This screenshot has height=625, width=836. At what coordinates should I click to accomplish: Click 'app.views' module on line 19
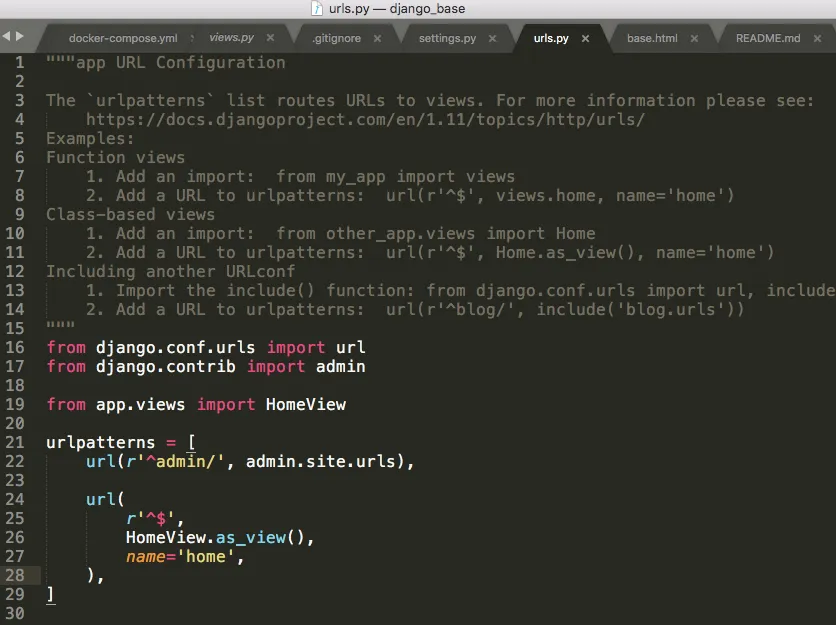(140, 405)
